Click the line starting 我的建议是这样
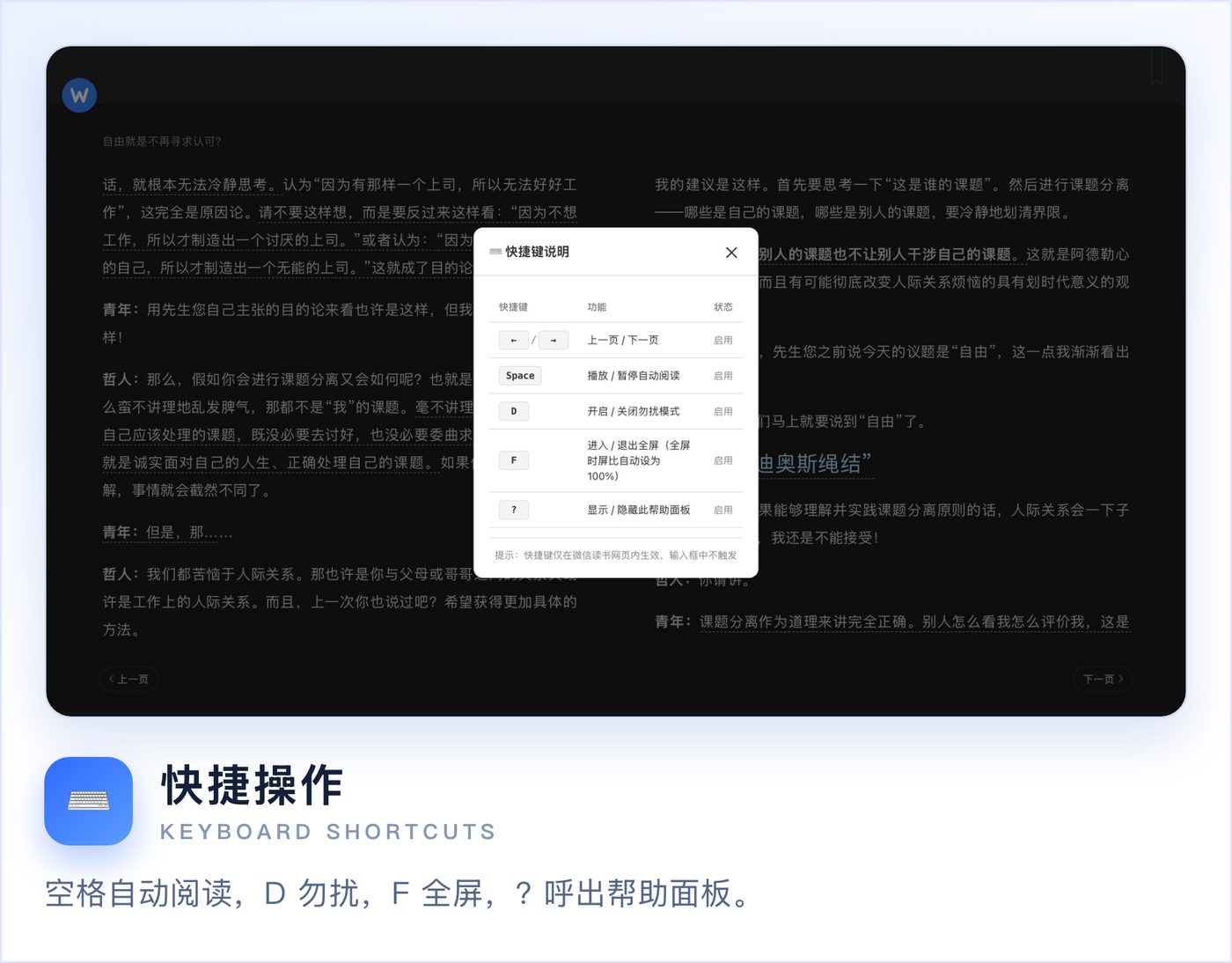Viewport: 1232px width, 963px height. 891,185
